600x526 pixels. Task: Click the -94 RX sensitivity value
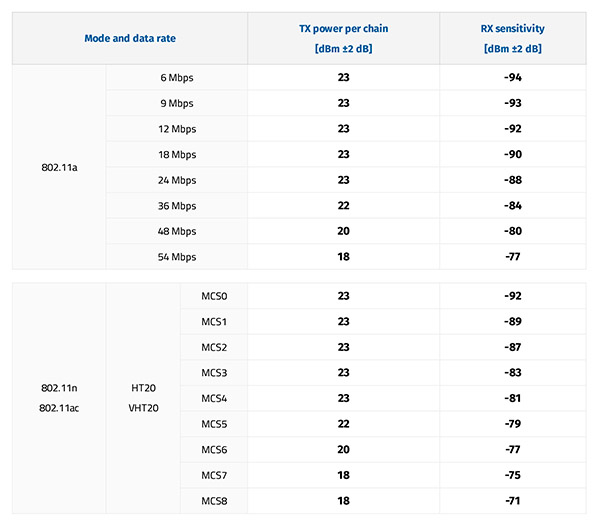tap(512, 77)
